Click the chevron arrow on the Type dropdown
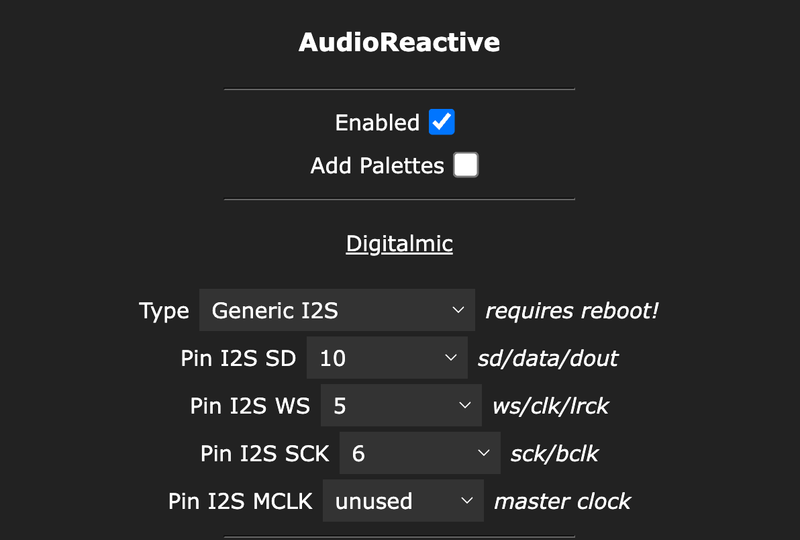 (x=459, y=311)
